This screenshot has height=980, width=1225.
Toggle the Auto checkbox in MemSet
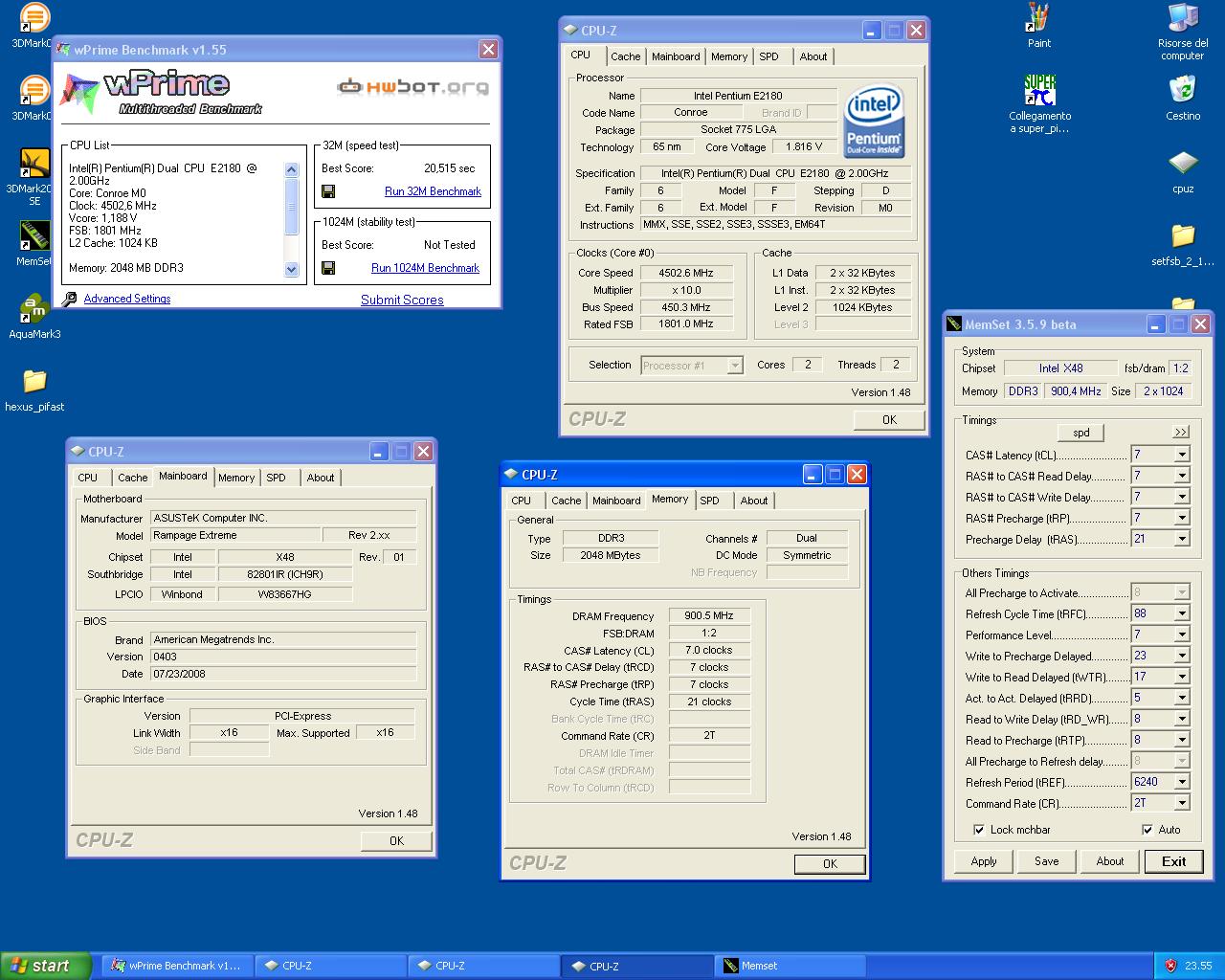[1147, 830]
